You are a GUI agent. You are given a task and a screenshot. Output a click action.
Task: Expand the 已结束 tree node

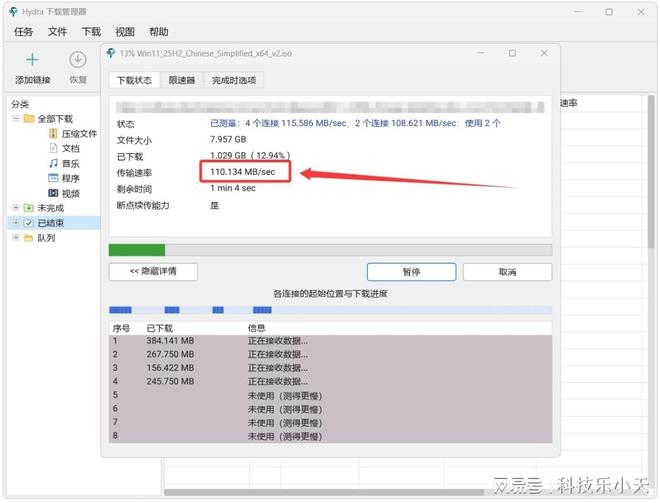pyautogui.click(x=16, y=223)
